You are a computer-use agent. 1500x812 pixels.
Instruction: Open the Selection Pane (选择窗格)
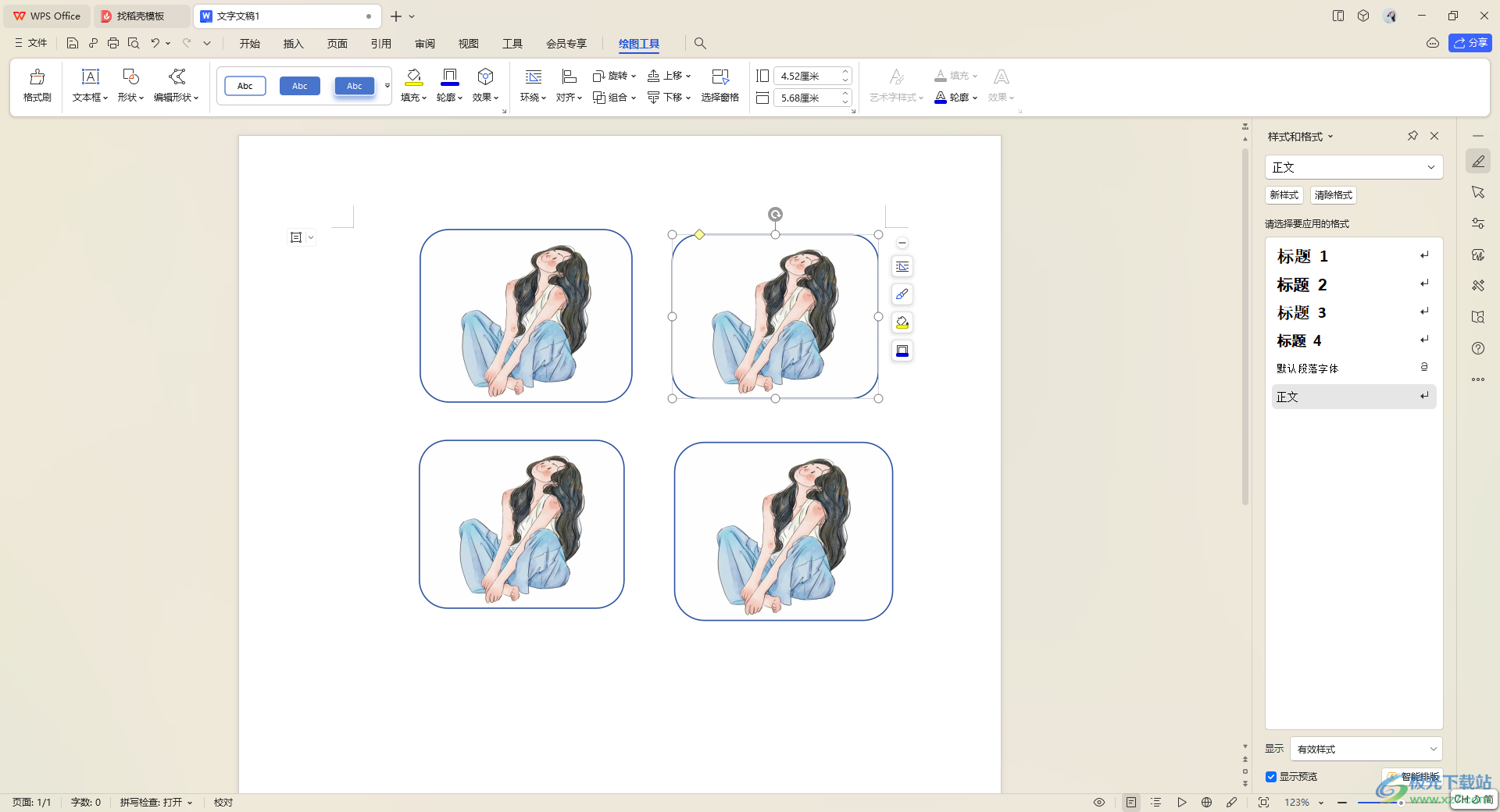pyautogui.click(x=720, y=86)
